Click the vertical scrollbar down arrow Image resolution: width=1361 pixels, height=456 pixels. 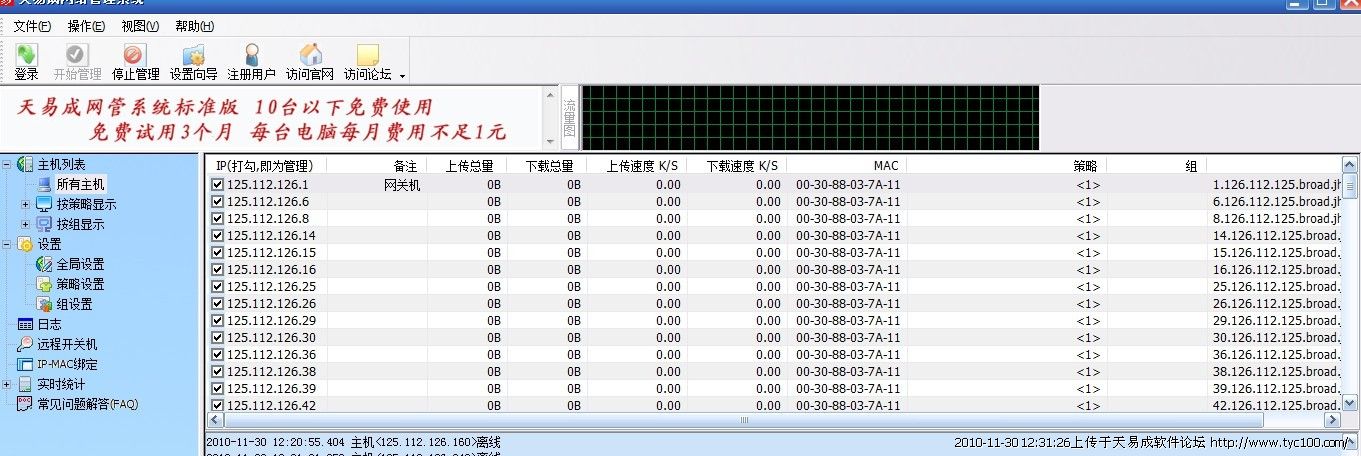1349,403
